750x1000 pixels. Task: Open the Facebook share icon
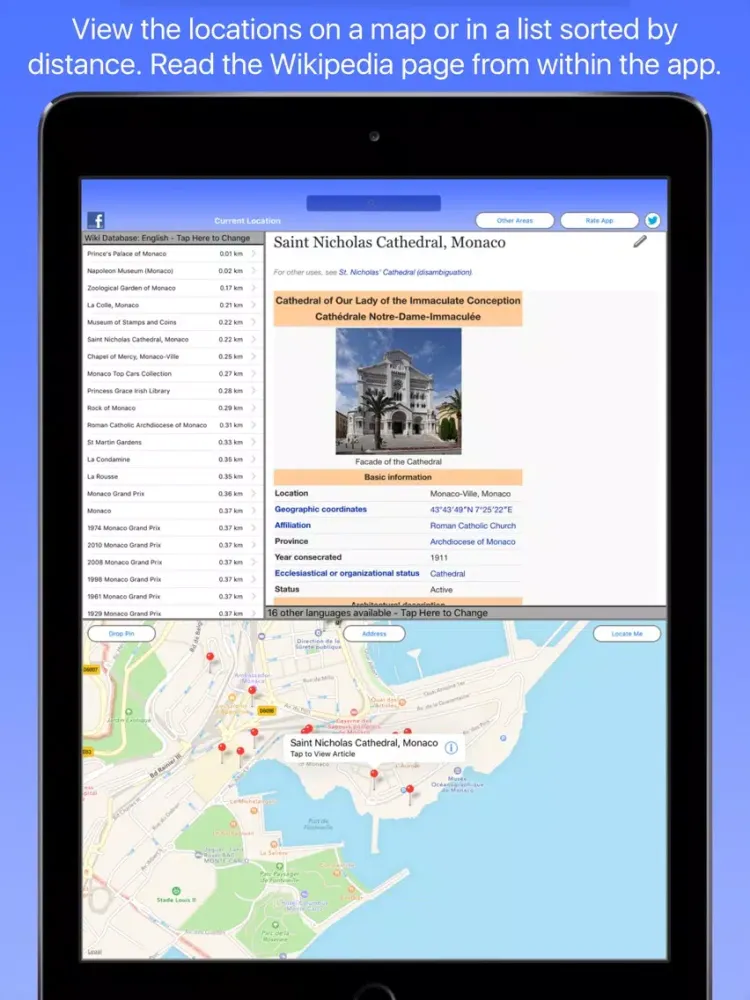tap(96, 221)
